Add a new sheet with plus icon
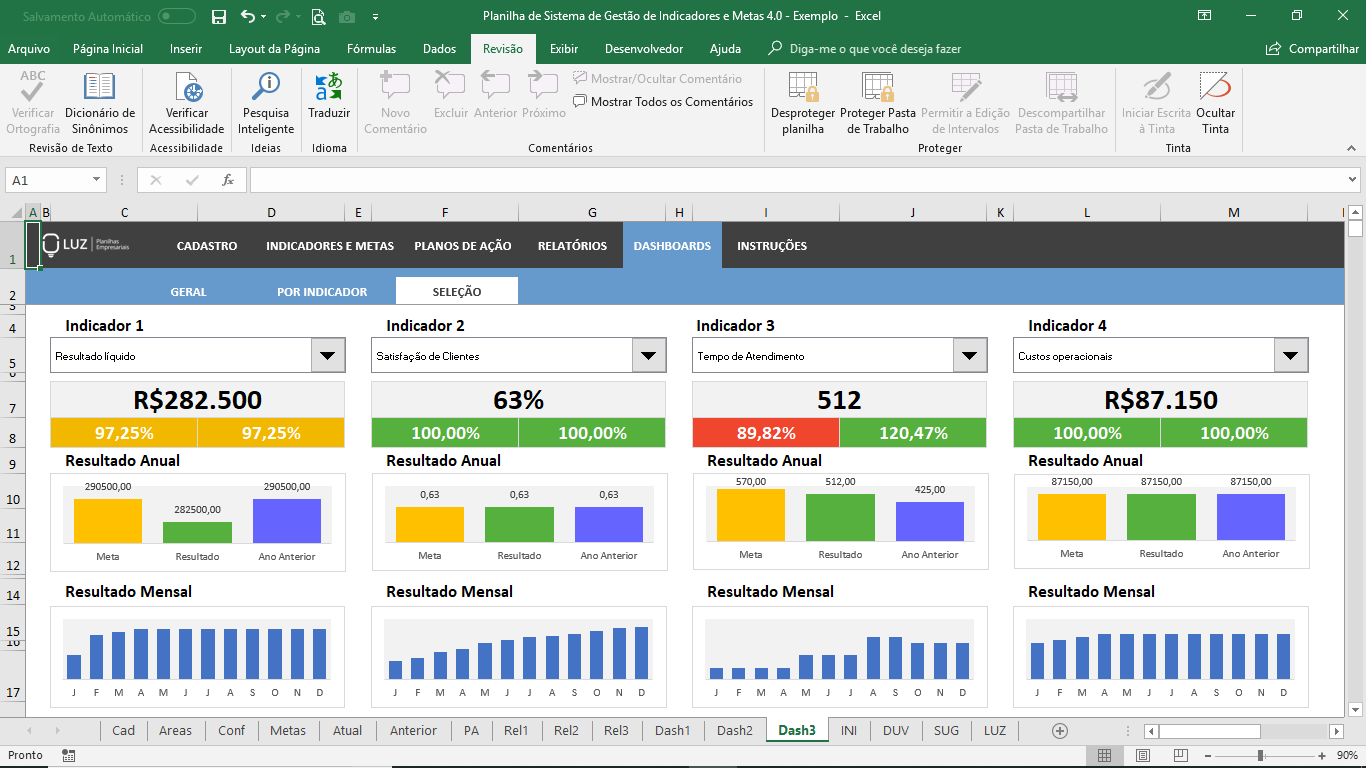 coord(1060,730)
